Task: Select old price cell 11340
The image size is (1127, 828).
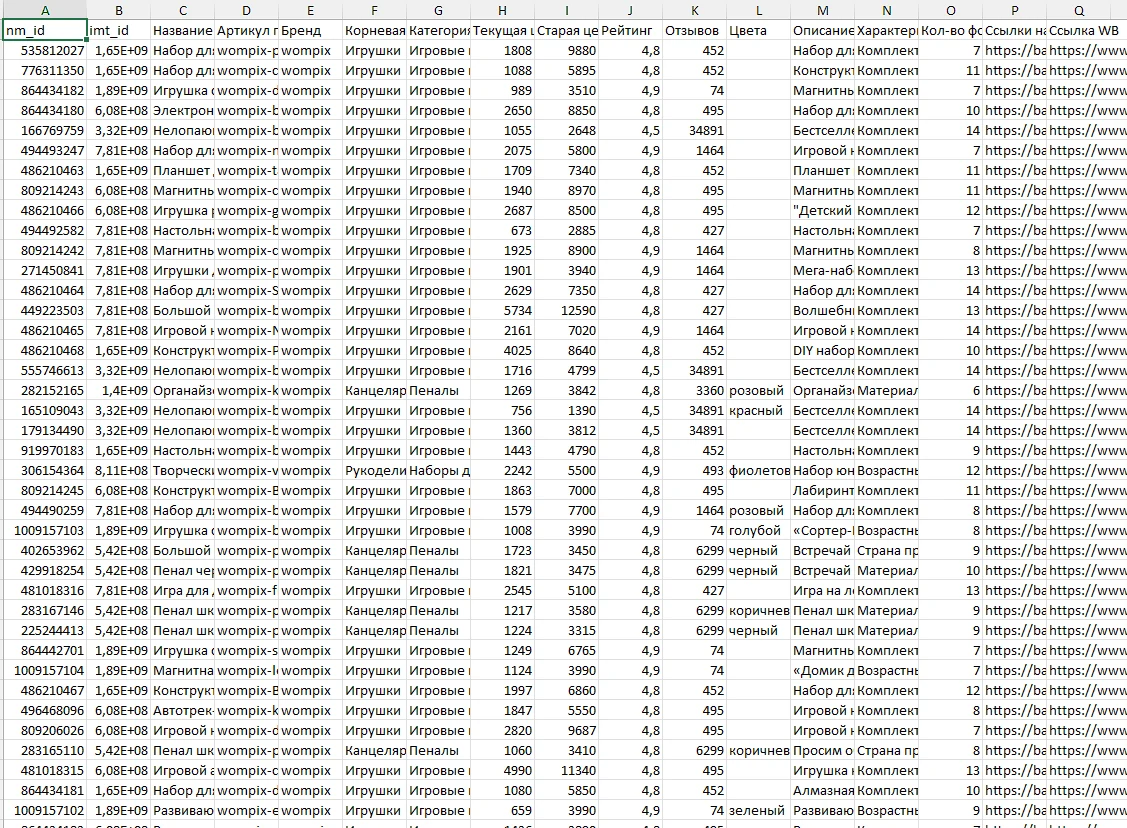Action: coord(566,770)
